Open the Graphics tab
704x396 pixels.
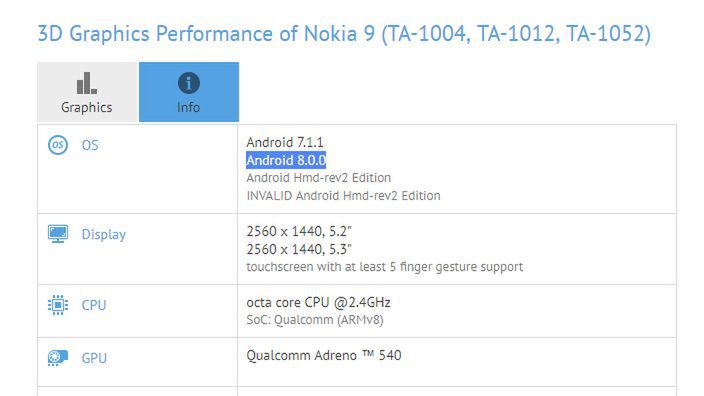[x=87, y=92]
